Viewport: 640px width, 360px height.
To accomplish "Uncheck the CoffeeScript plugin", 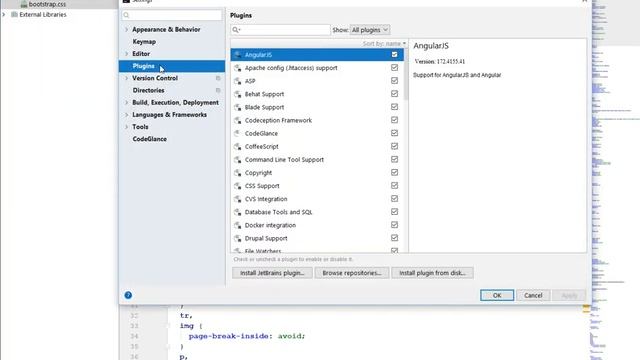I will 394,146.
